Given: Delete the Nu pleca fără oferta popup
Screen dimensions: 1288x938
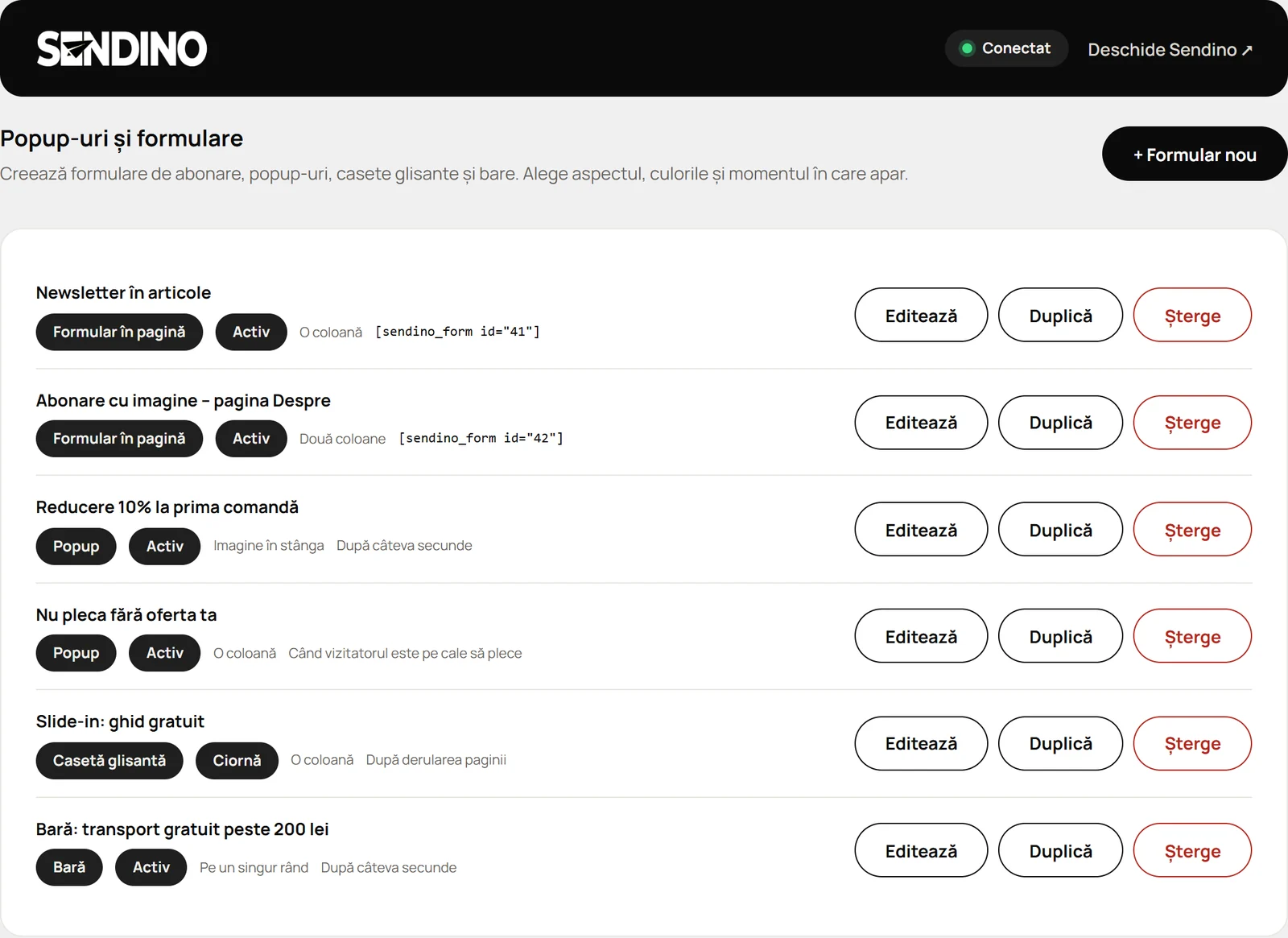Looking at the screenshot, I should click(x=1192, y=636).
